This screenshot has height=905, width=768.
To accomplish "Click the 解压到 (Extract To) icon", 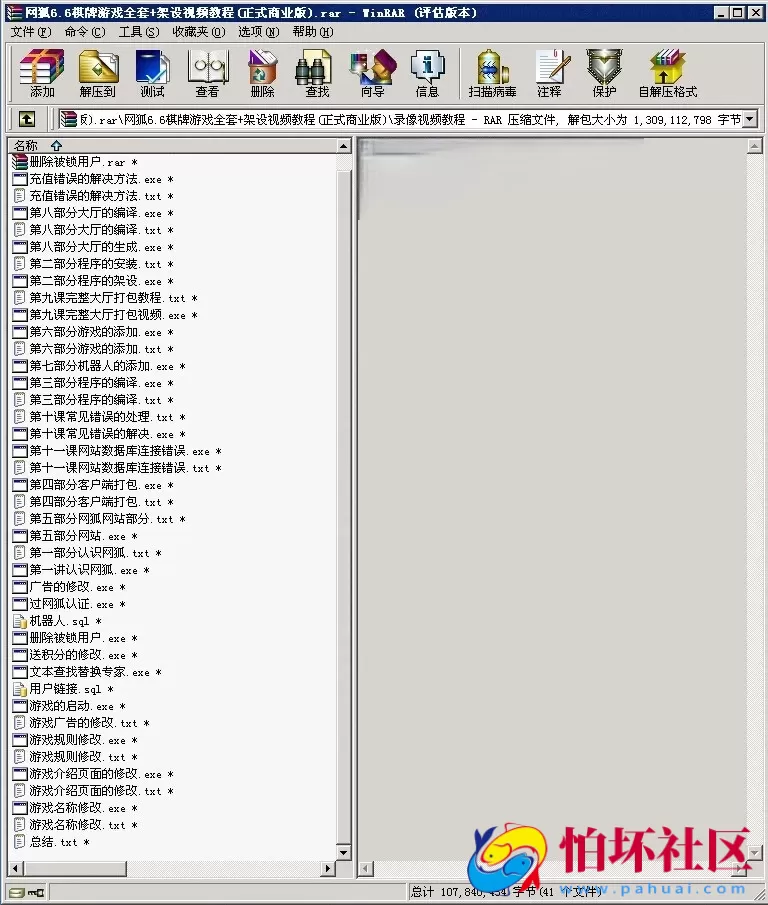I will (98, 73).
